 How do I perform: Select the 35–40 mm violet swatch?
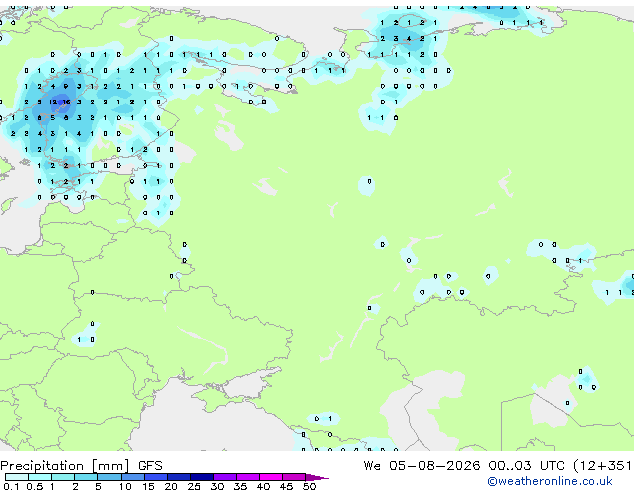point(247,477)
